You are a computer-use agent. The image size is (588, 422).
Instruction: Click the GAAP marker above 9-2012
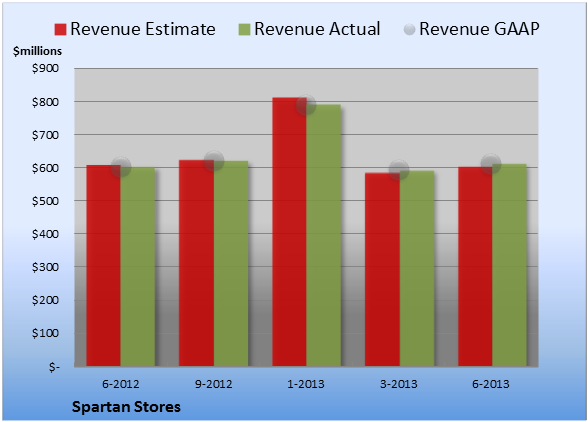[x=214, y=161]
